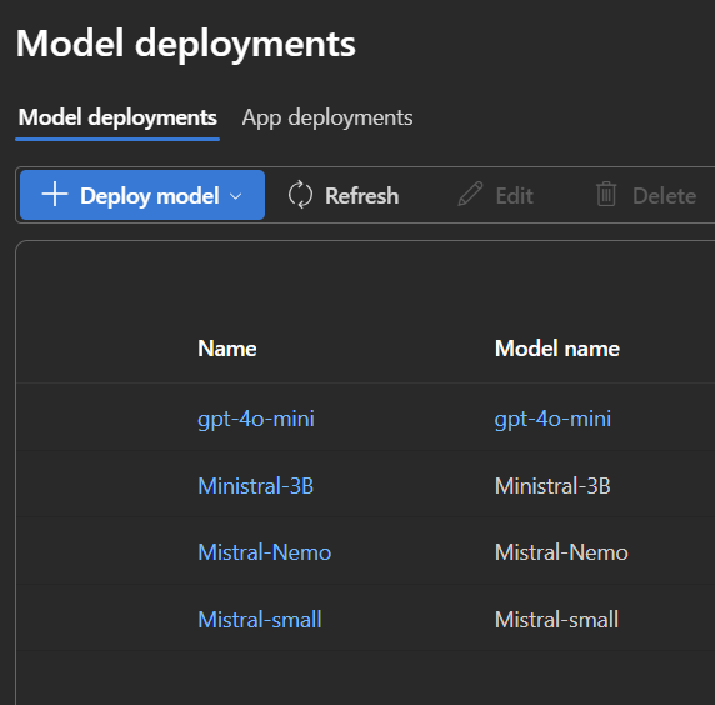Click the Deploy model button label
This screenshot has height=705, width=715.
[150, 196]
